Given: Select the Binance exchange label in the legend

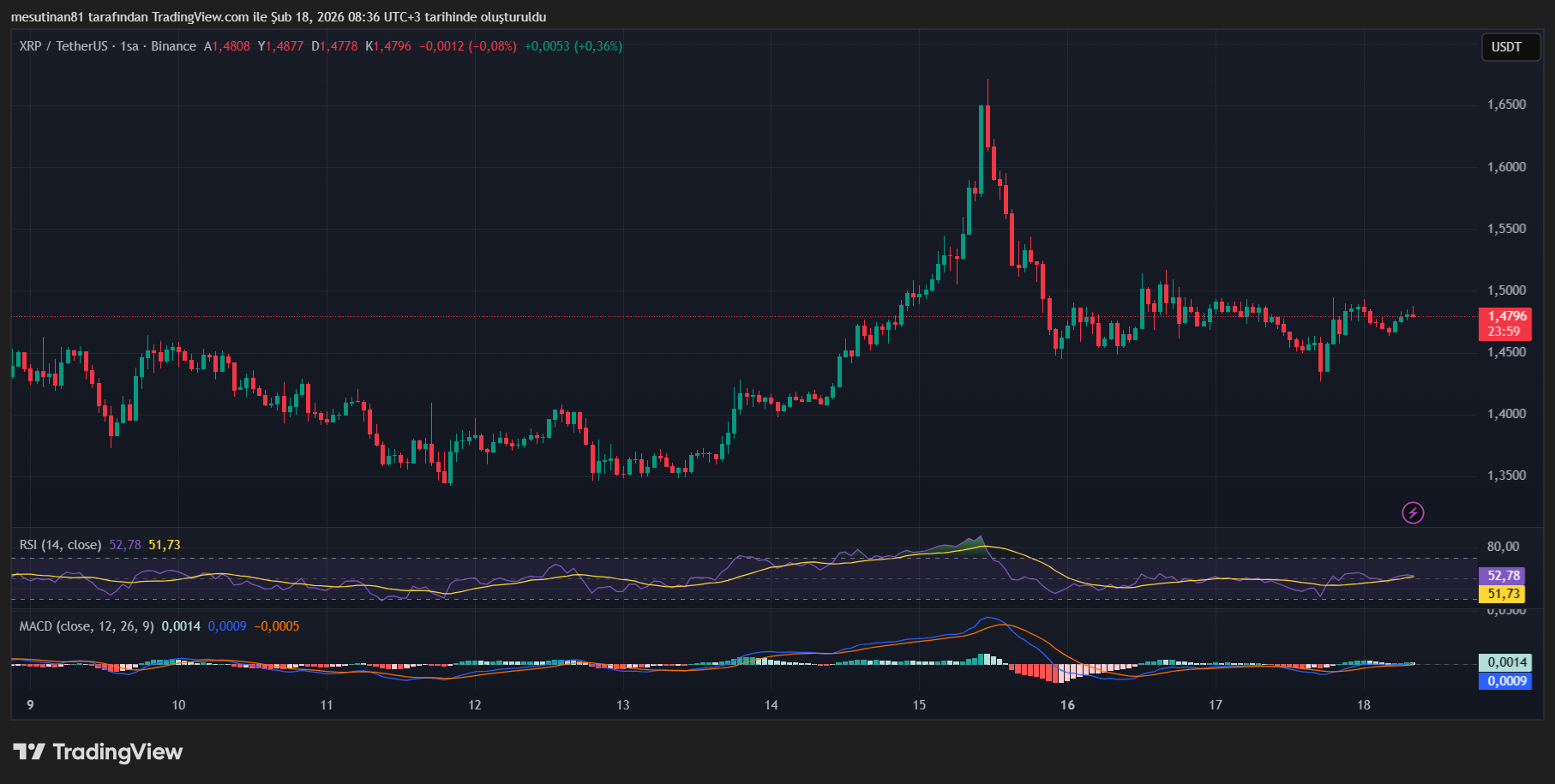Looking at the screenshot, I should point(173,46).
